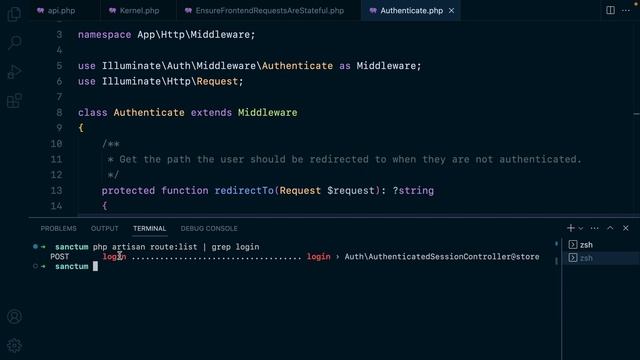The width and height of the screenshot is (640, 360).
Task: Click the PHP file icon on Kernel.php tab
Action: [113, 11]
